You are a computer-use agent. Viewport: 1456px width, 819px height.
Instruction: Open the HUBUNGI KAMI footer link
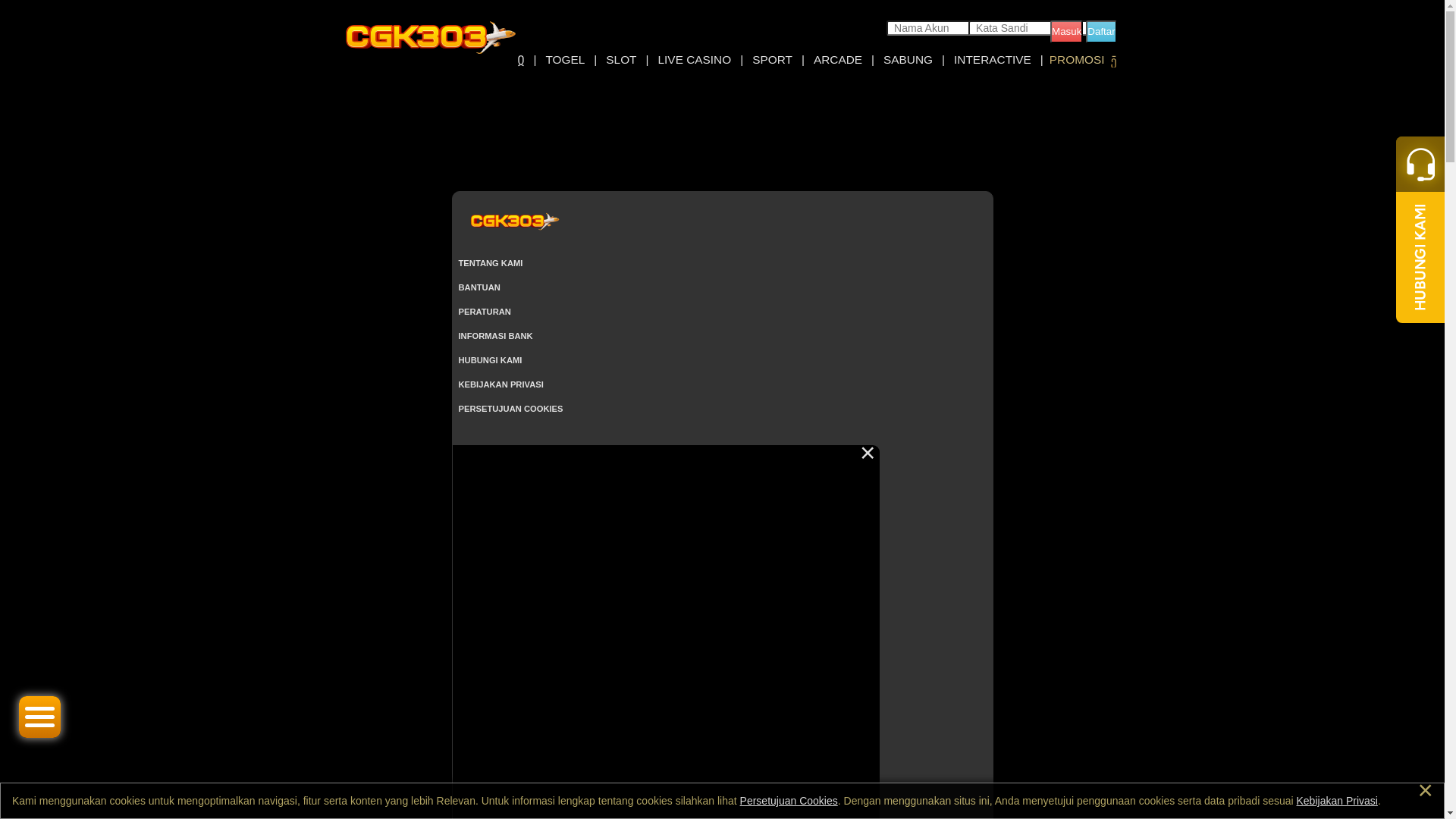click(490, 360)
